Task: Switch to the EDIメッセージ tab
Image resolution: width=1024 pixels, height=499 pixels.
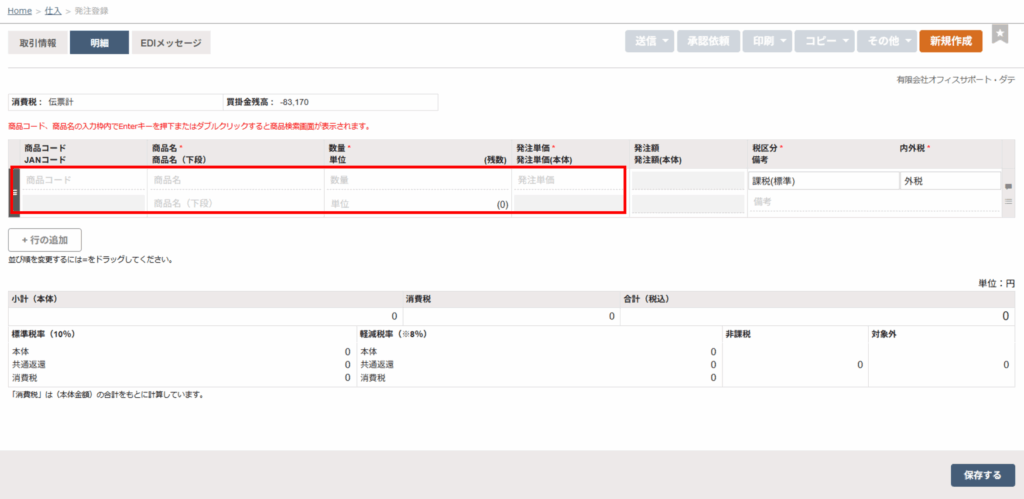Action: 171,43
